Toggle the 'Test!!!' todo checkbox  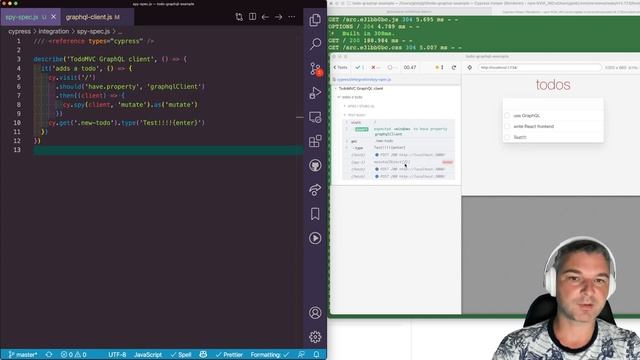pyautogui.click(x=507, y=137)
